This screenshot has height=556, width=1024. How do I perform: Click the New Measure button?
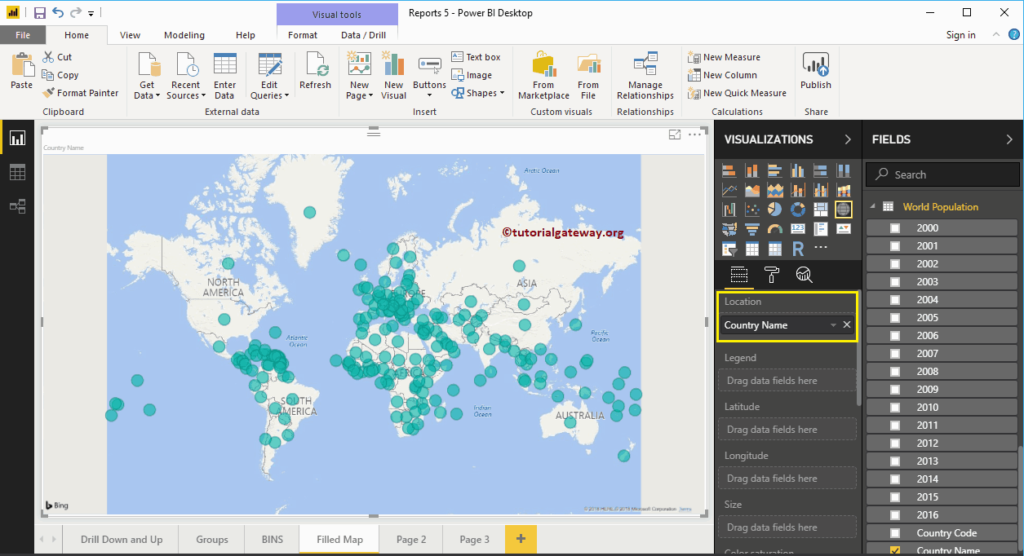(x=724, y=57)
